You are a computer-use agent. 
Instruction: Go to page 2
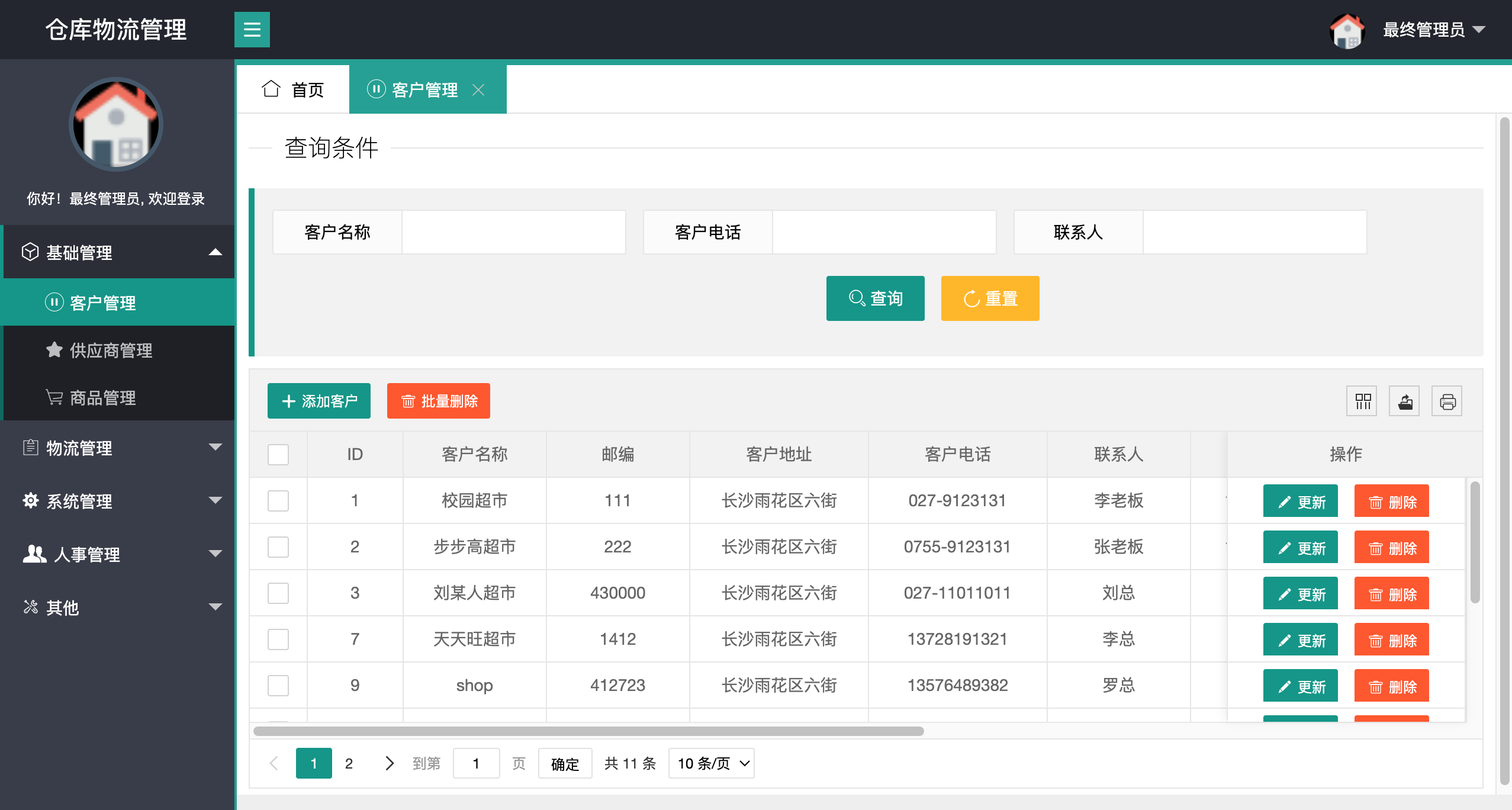point(349,763)
